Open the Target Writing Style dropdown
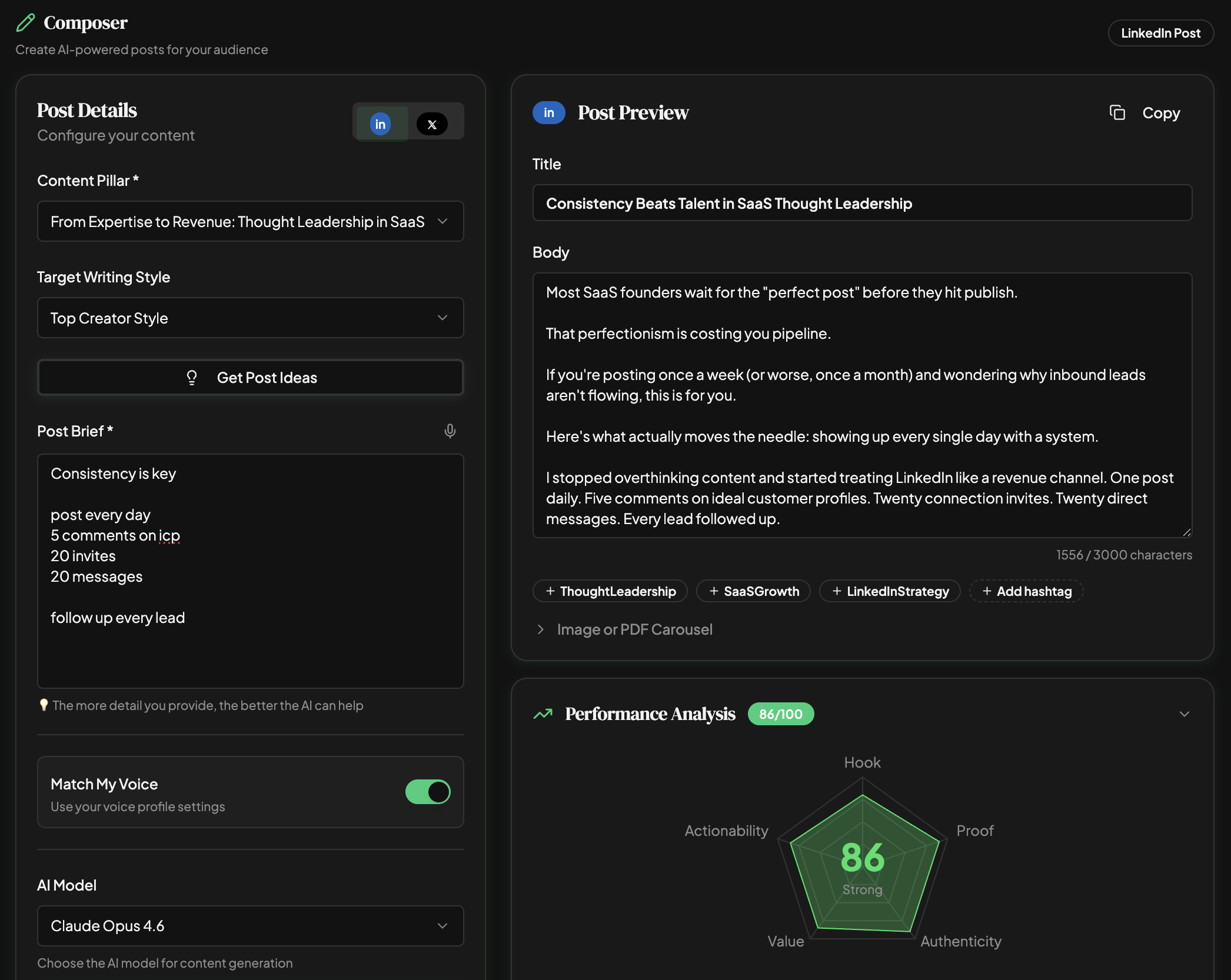Viewport: 1231px width, 980px height. tap(250, 318)
